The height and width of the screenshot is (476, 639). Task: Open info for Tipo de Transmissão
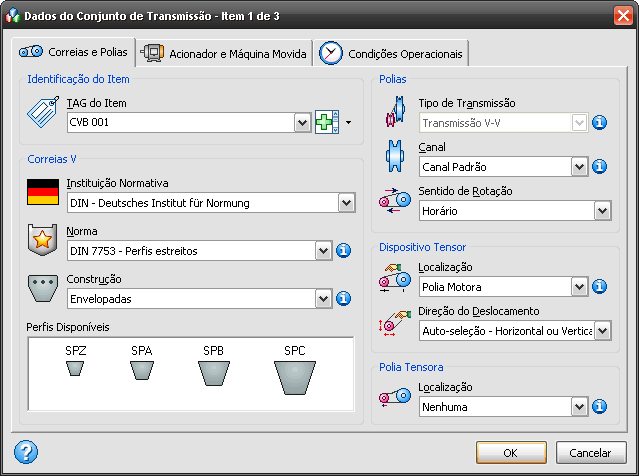click(x=599, y=123)
